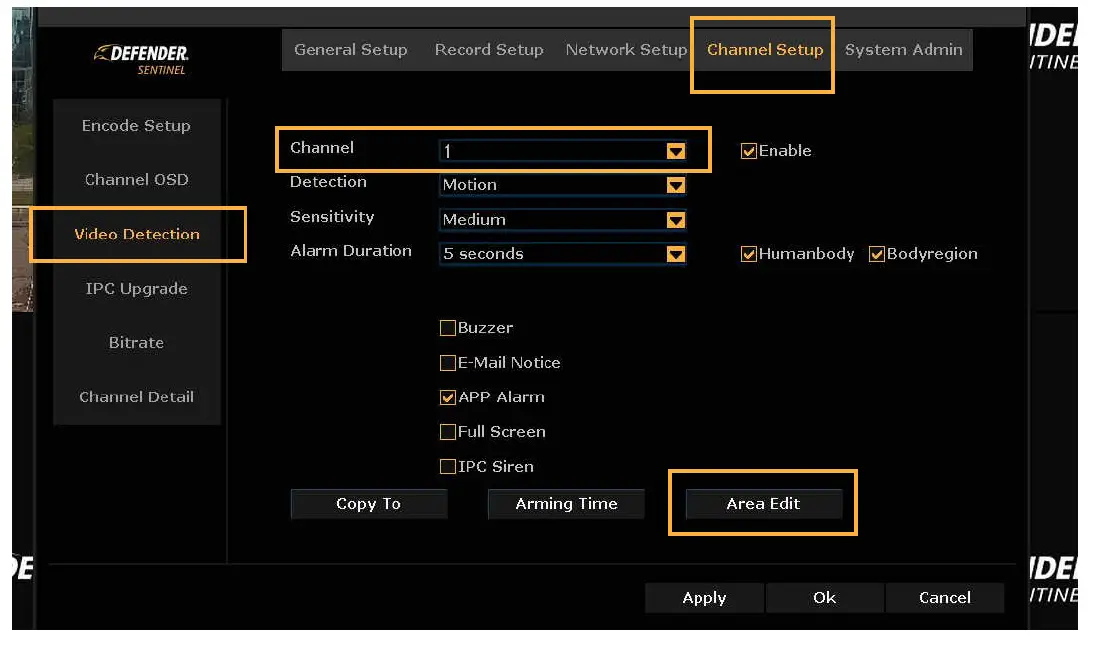Expand the Channel dropdown arrow
The height and width of the screenshot is (658, 1115).
pos(676,151)
